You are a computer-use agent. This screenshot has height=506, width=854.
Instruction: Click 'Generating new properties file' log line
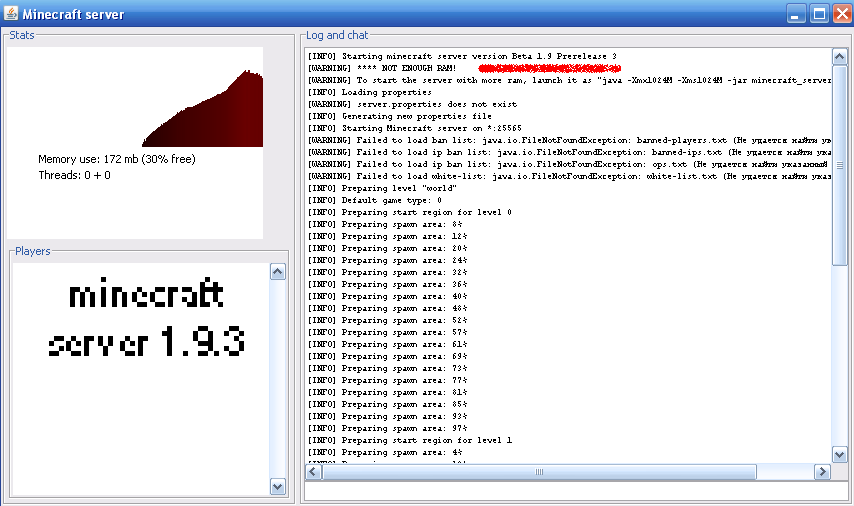[x=399, y=116]
